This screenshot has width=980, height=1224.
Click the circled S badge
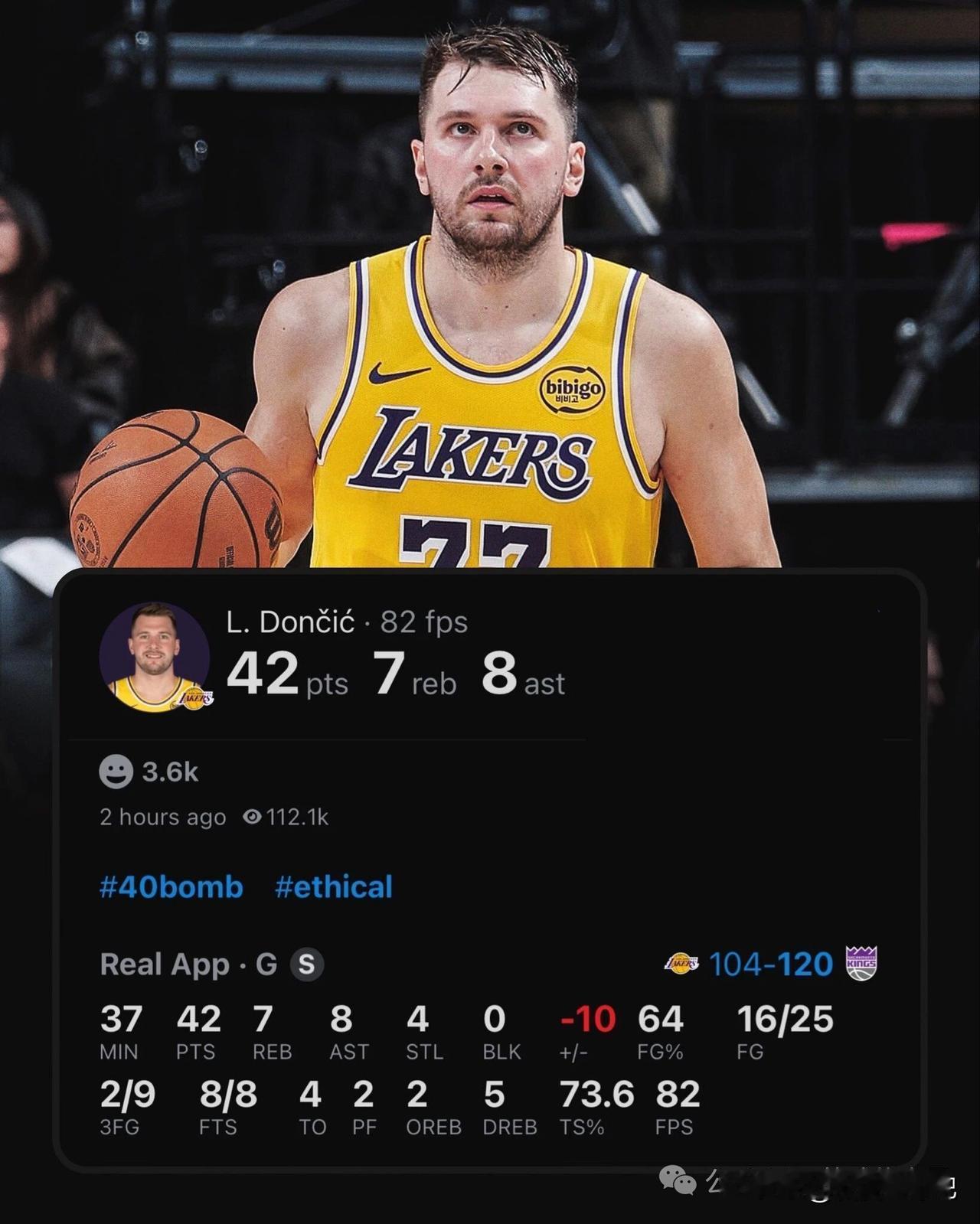[x=306, y=965]
